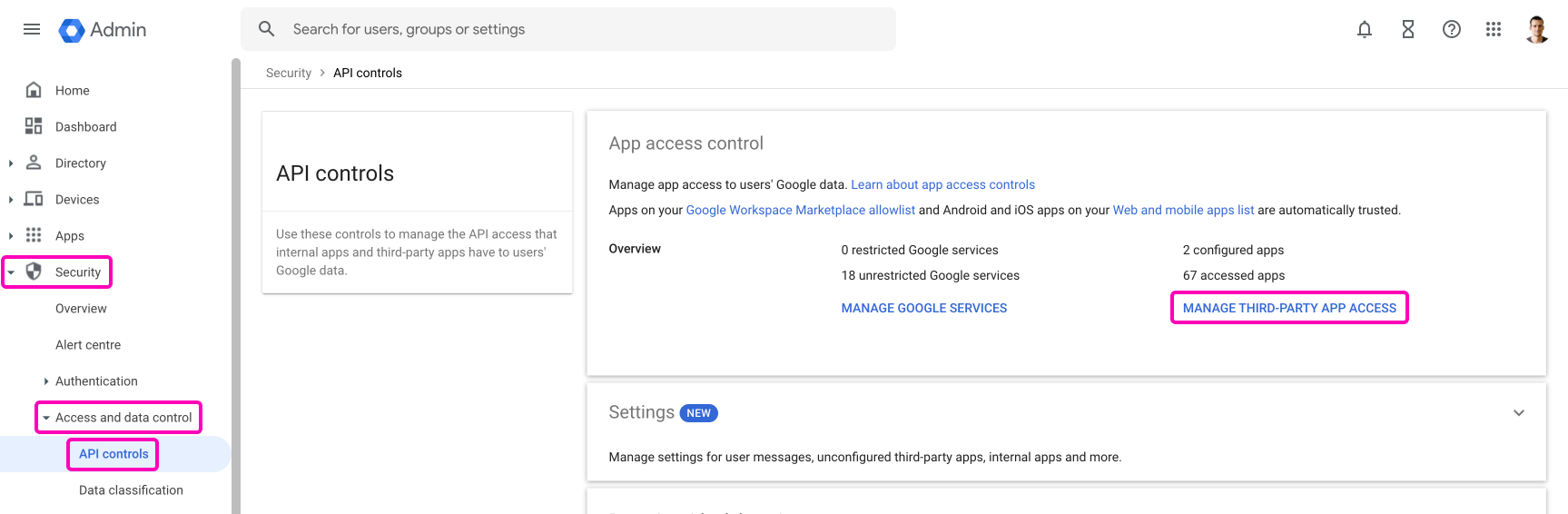Image resolution: width=1568 pixels, height=514 pixels.
Task: Expand the Authentication submenu arrow
Action: pos(46,381)
